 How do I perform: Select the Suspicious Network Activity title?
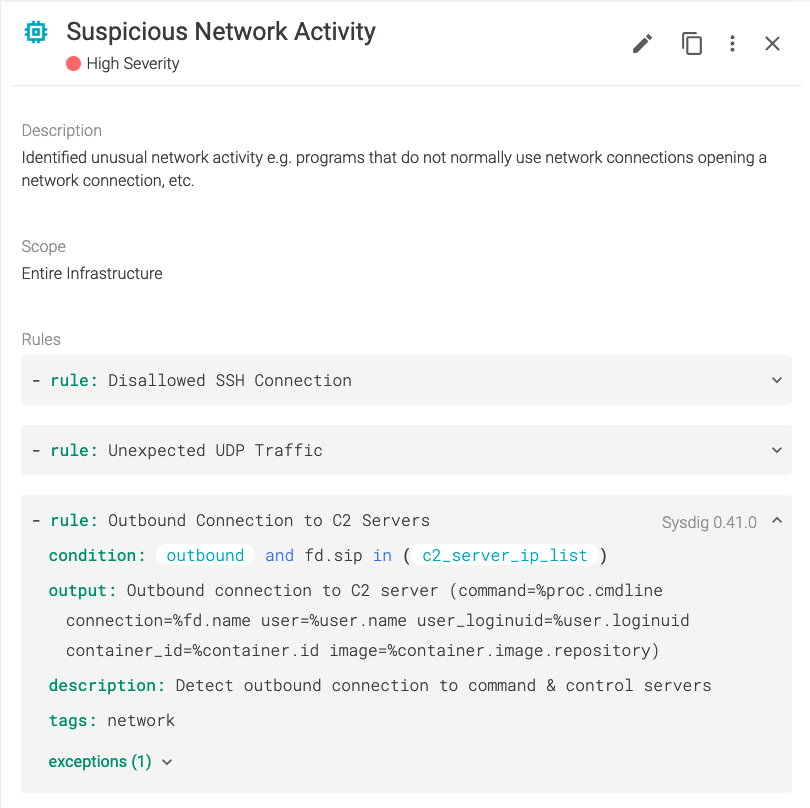[x=221, y=32]
